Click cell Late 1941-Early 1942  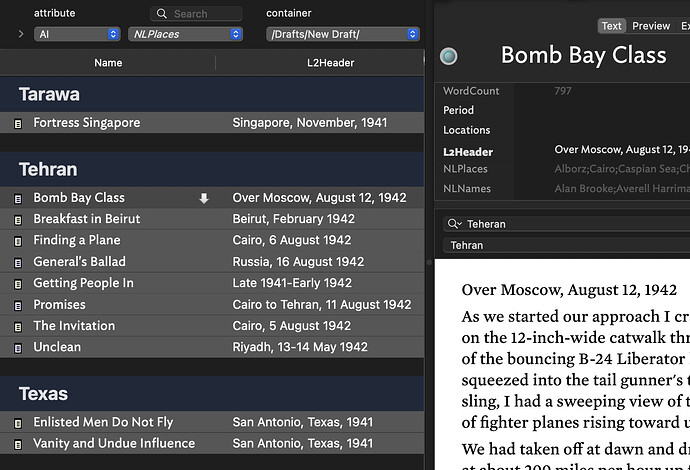(292, 283)
